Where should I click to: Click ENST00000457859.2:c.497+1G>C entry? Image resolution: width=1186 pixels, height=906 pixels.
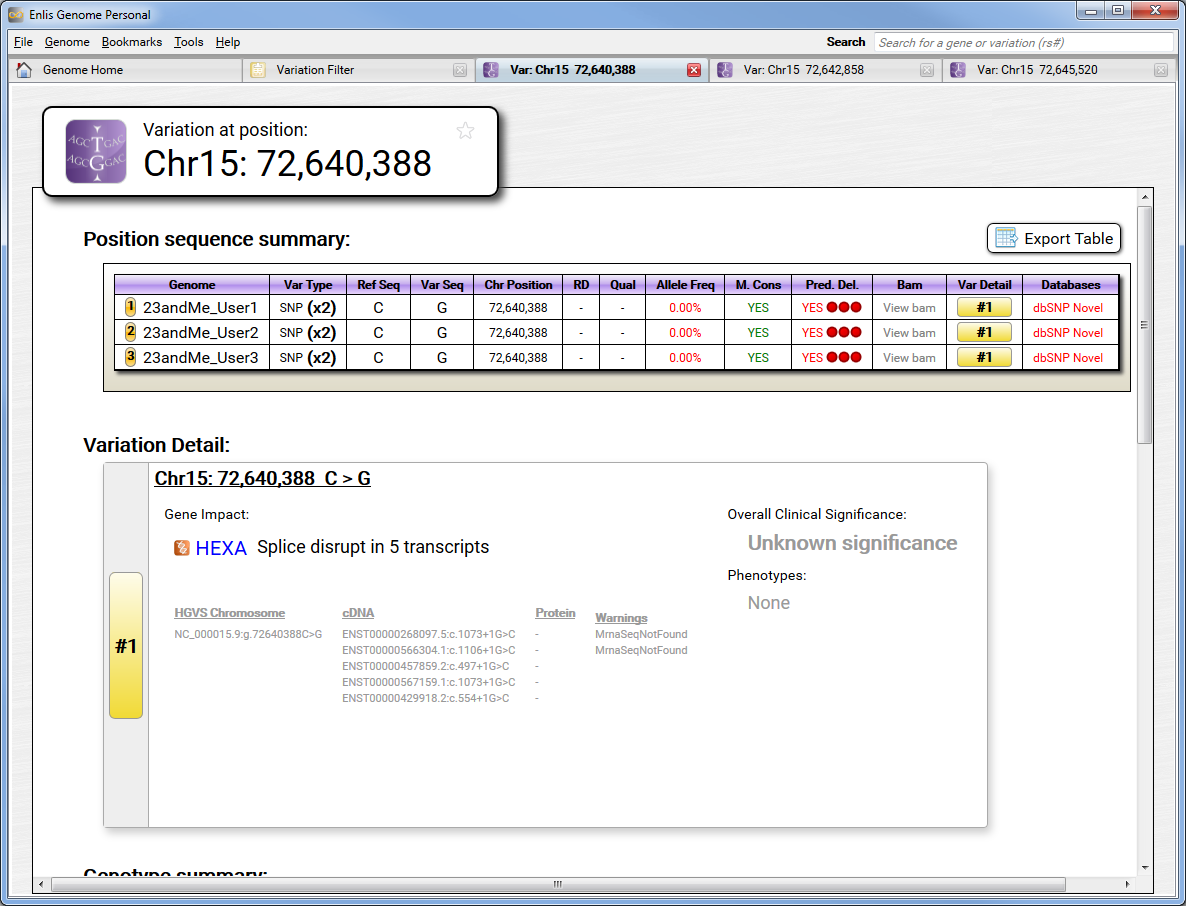pyautogui.click(x=426, y=666)
